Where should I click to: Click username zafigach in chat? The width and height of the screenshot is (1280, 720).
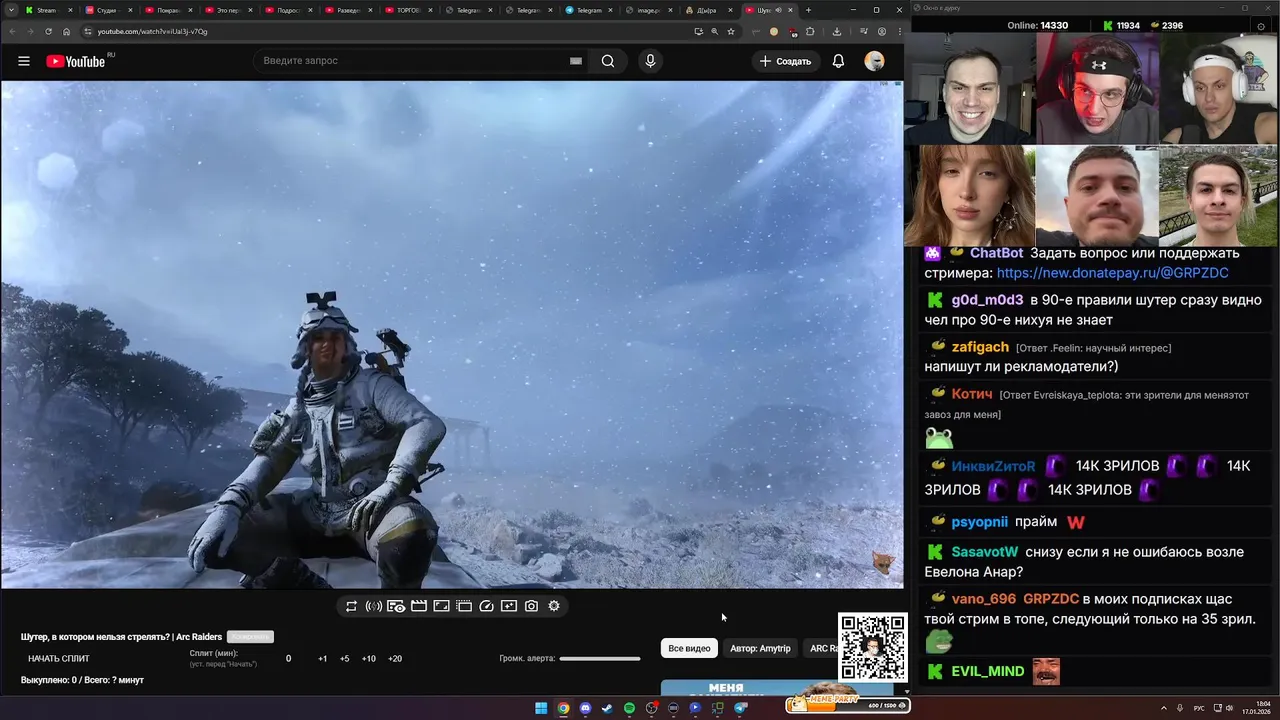980,347
